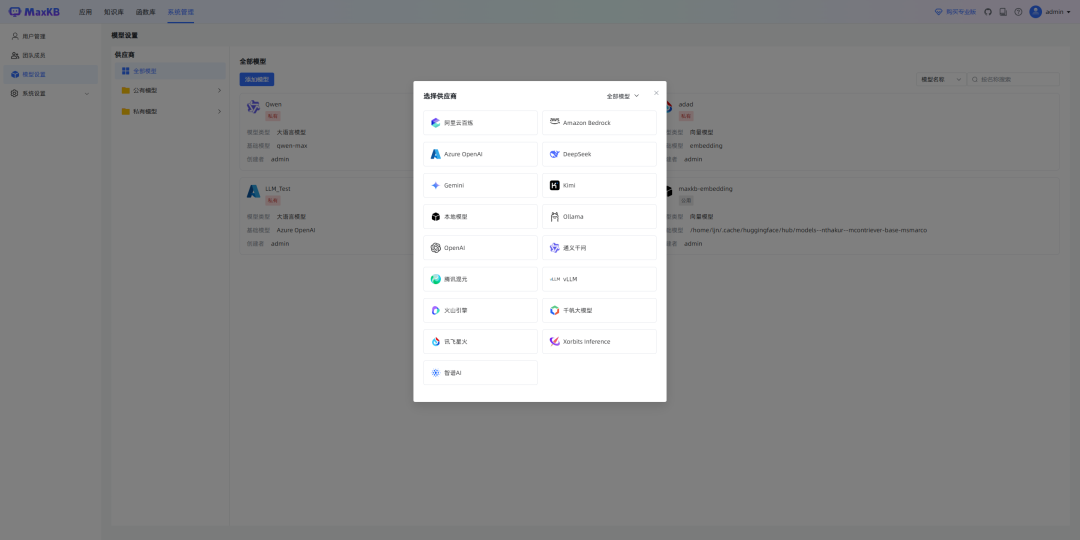Switch to the 应用 tab
Image resolution: width=1080 pixels, height=540 pixels.
point(85,12)
